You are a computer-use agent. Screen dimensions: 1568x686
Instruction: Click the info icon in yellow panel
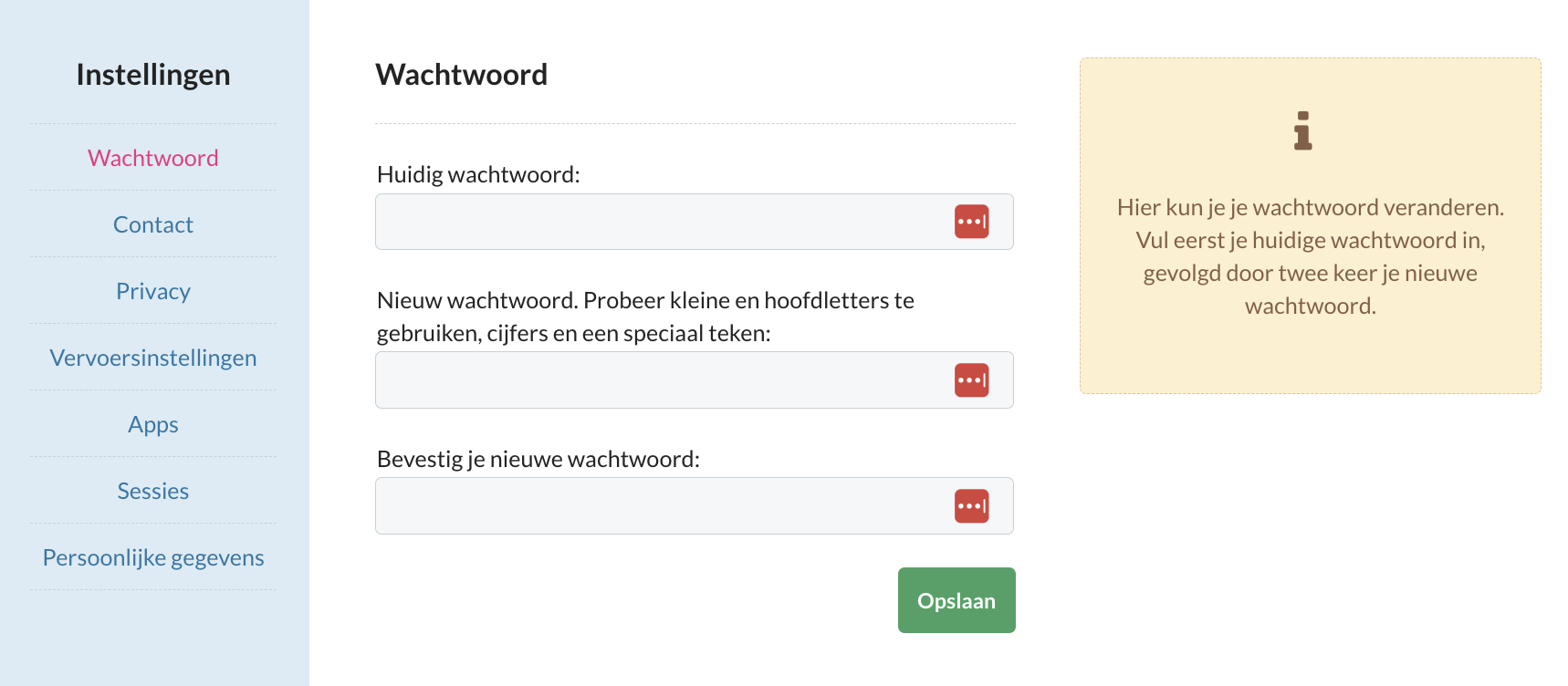click(1302, 130)
